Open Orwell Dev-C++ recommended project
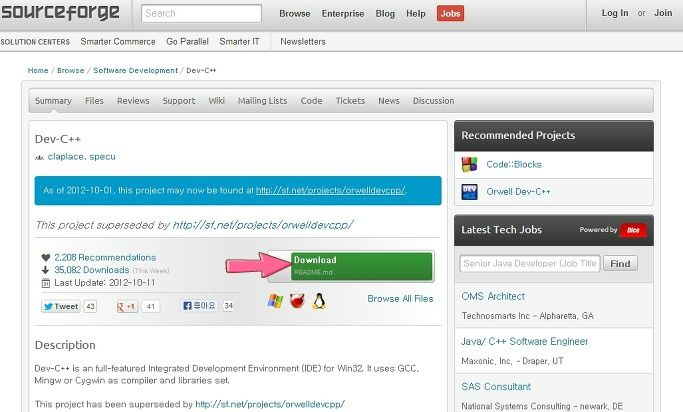The width and height of the screenshot is (683, 412). [x=518, y=192]
